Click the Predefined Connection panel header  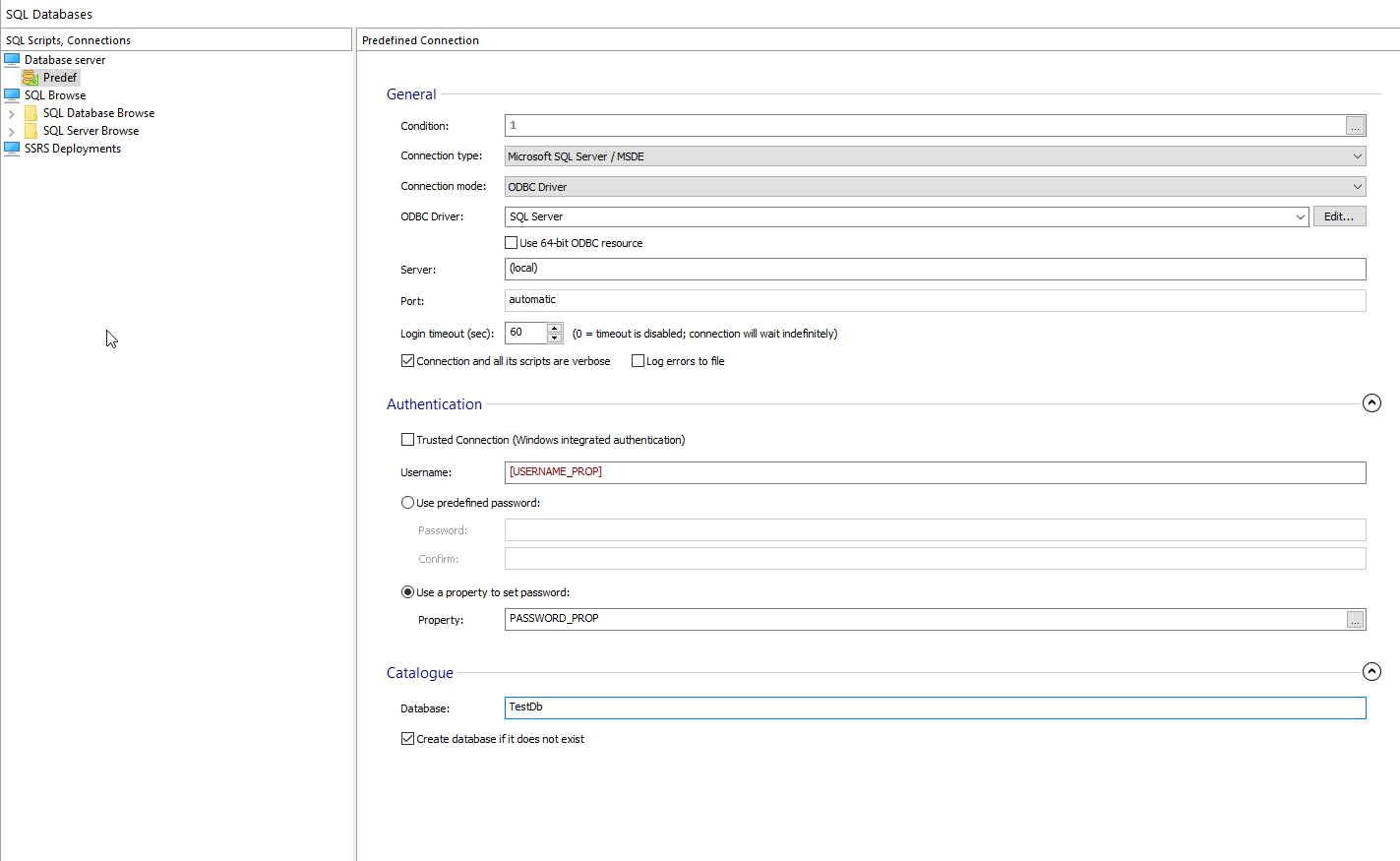point(878,40)
